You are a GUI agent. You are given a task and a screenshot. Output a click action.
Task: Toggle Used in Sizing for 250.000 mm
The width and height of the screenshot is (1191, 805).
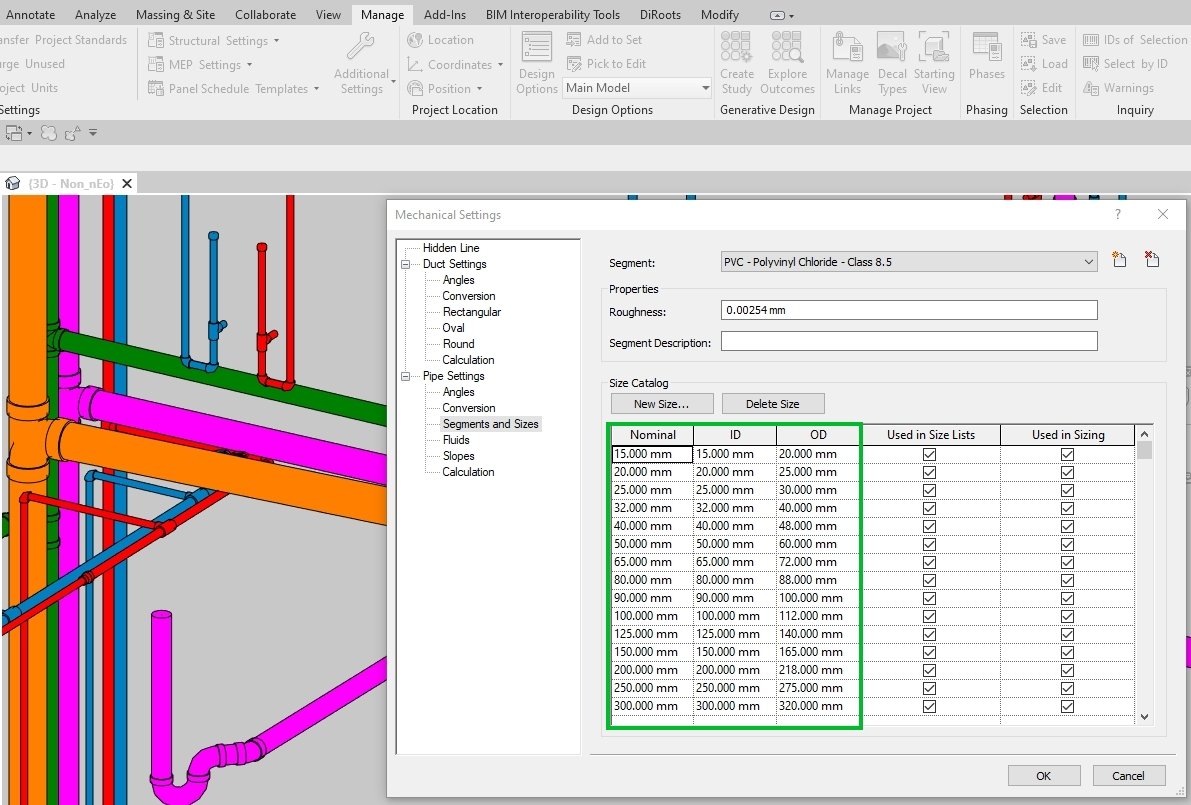tap(1067, 688)
